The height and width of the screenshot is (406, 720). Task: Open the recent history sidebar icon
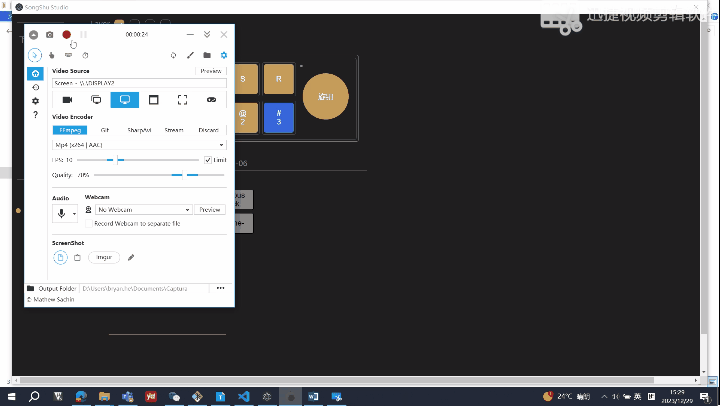tap(36, 87)
